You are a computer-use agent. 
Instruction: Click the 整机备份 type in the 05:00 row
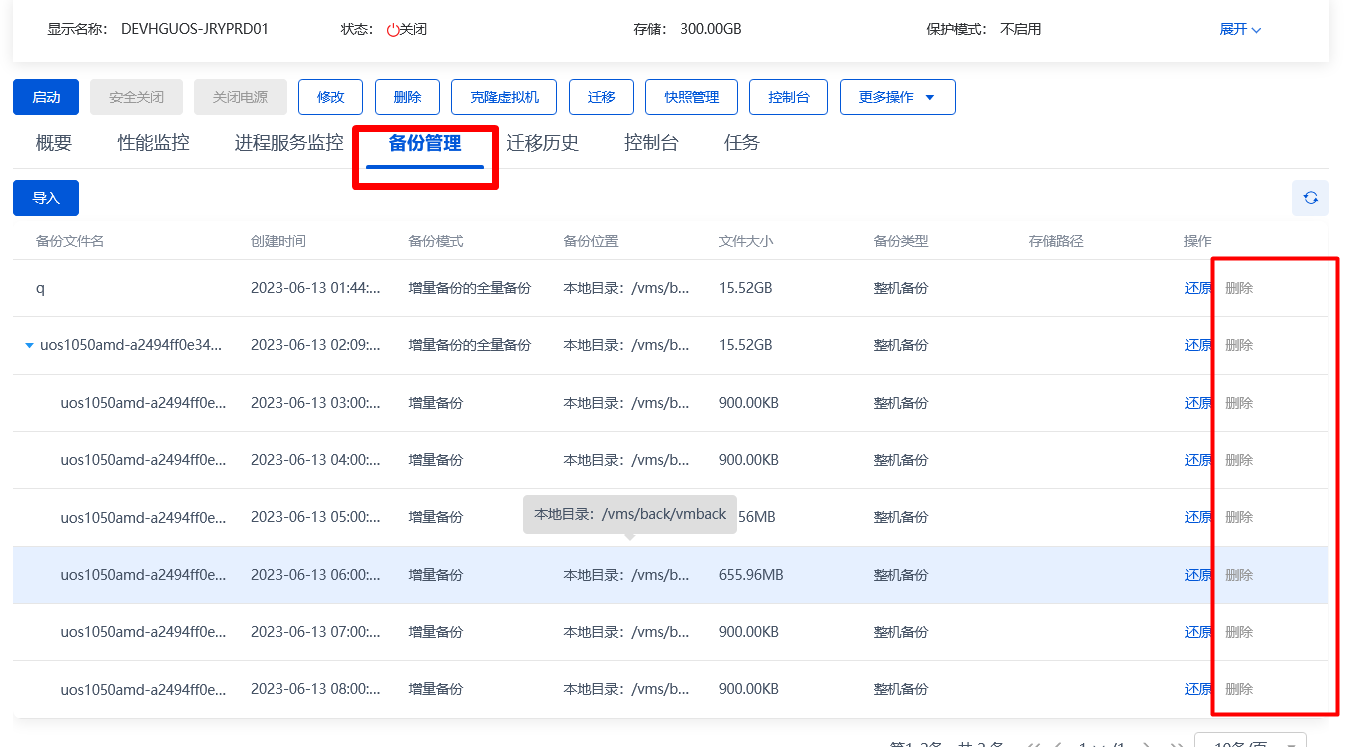(901, 517)
